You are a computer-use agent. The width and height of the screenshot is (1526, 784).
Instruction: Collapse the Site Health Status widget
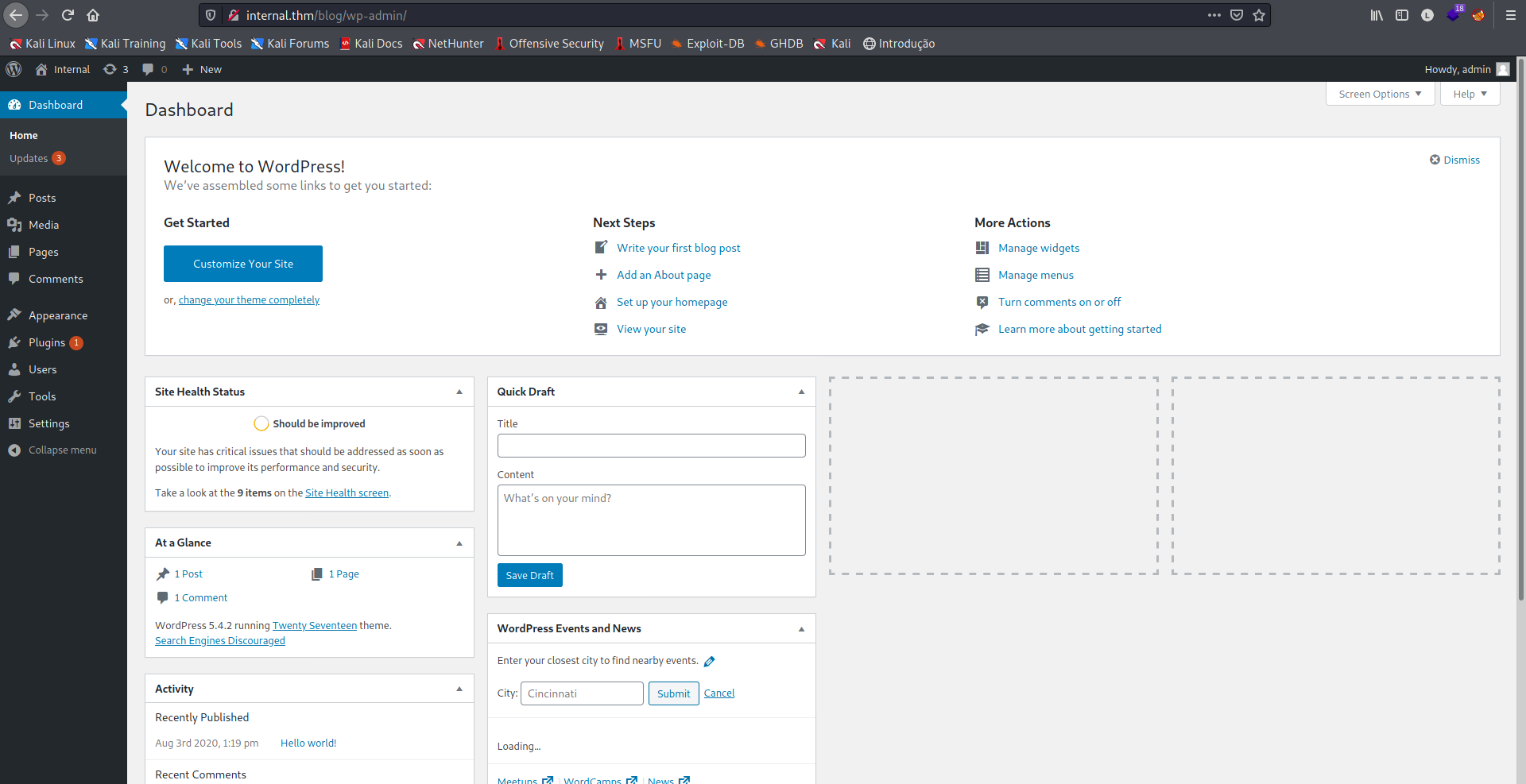coord(459,392)
